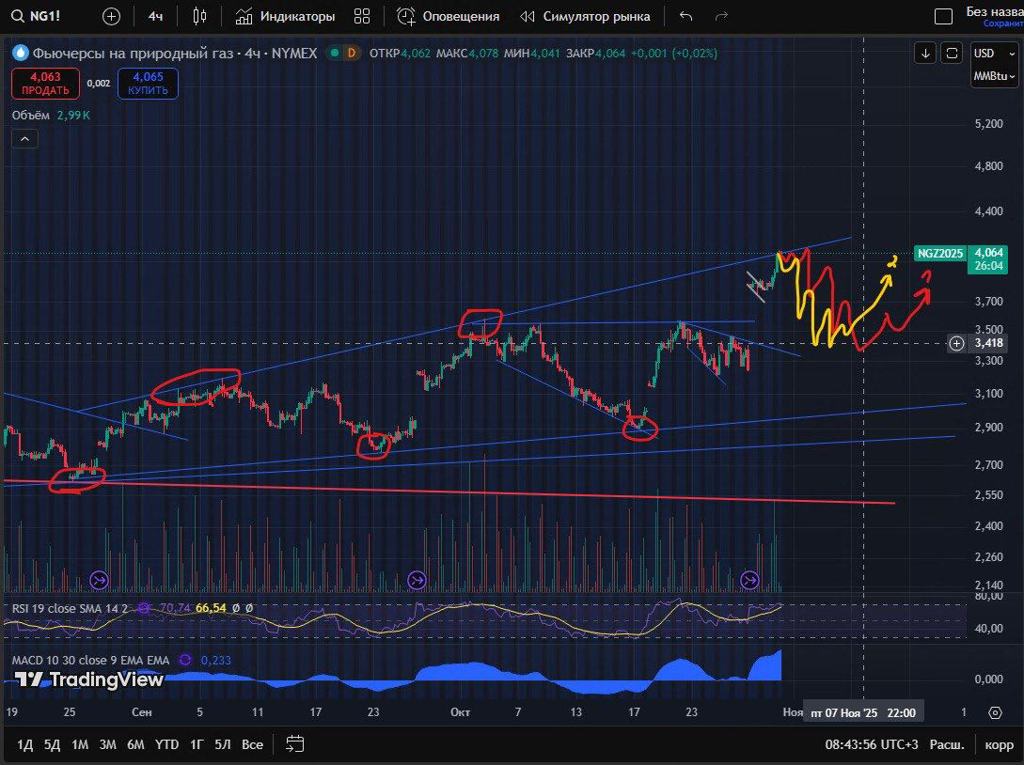Open the Индикаторы menu
This screenshot has height=765, width=1024.
tap(286, 16)
